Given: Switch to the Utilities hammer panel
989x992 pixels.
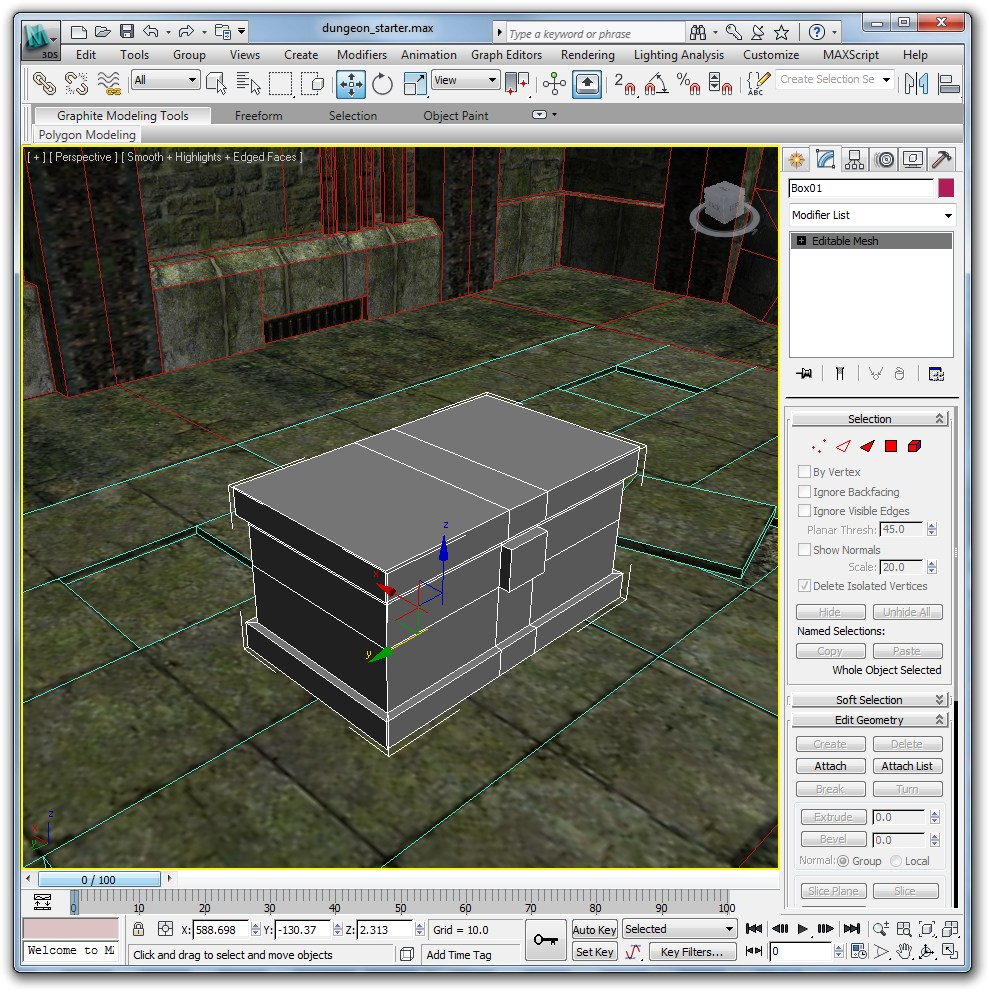Looking at the screenshot, I should coord(941,160).
